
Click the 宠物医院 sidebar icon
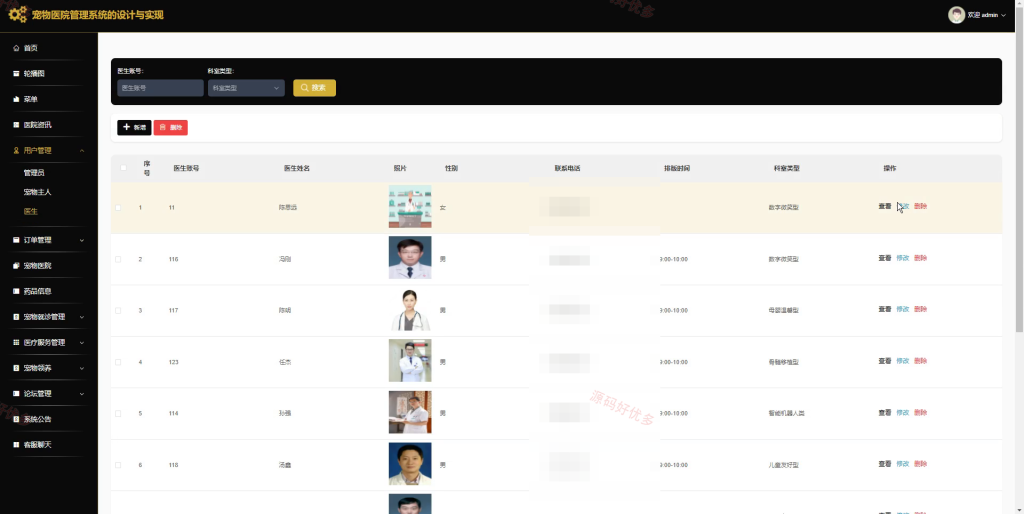(x=16, y=266)
